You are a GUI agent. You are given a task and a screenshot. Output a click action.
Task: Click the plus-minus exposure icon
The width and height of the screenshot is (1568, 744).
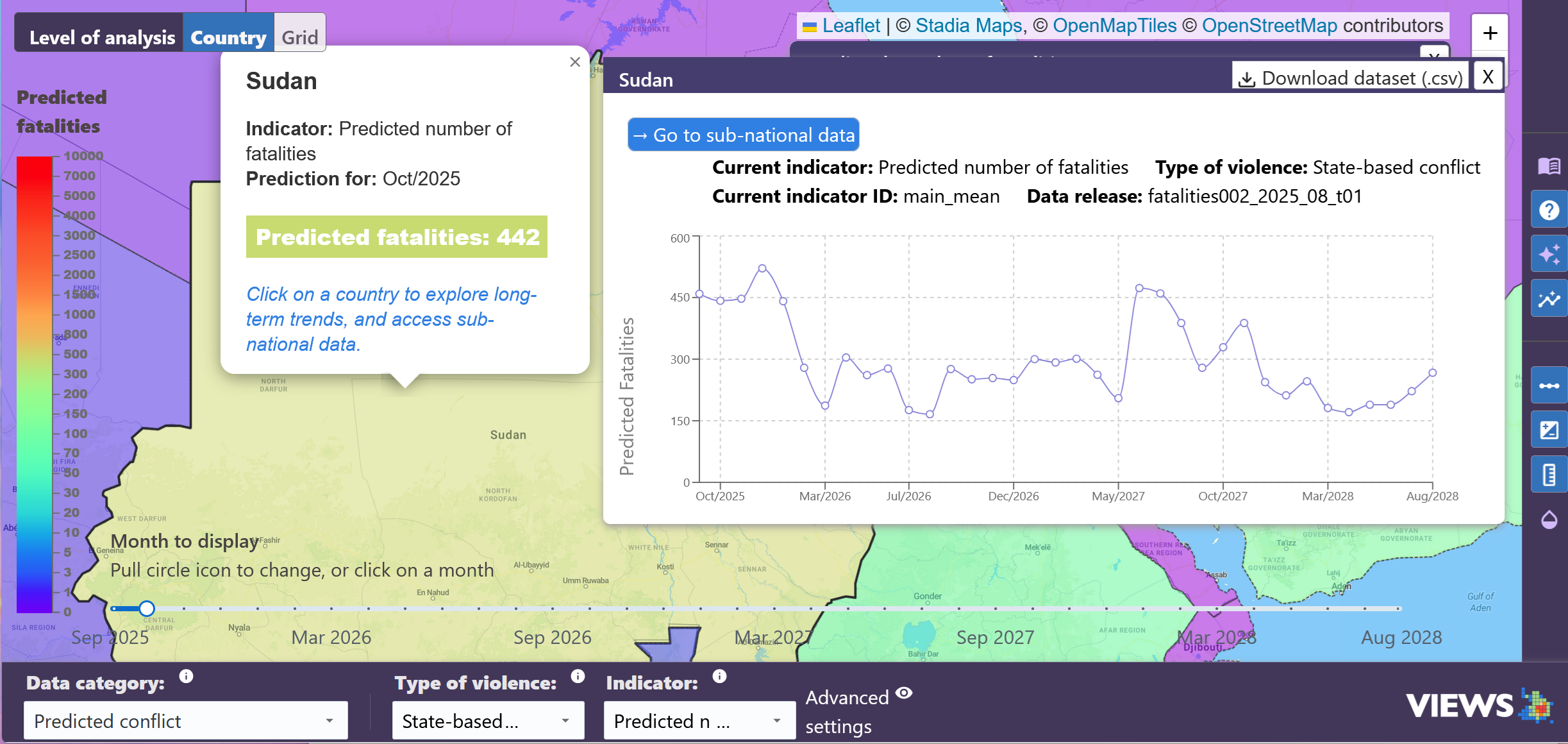(1549, 430)
